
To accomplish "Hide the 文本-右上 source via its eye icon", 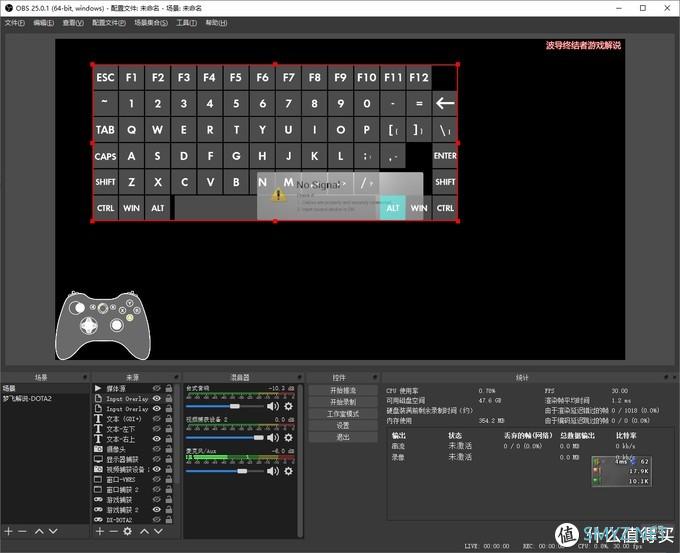I will coord(157,438).
